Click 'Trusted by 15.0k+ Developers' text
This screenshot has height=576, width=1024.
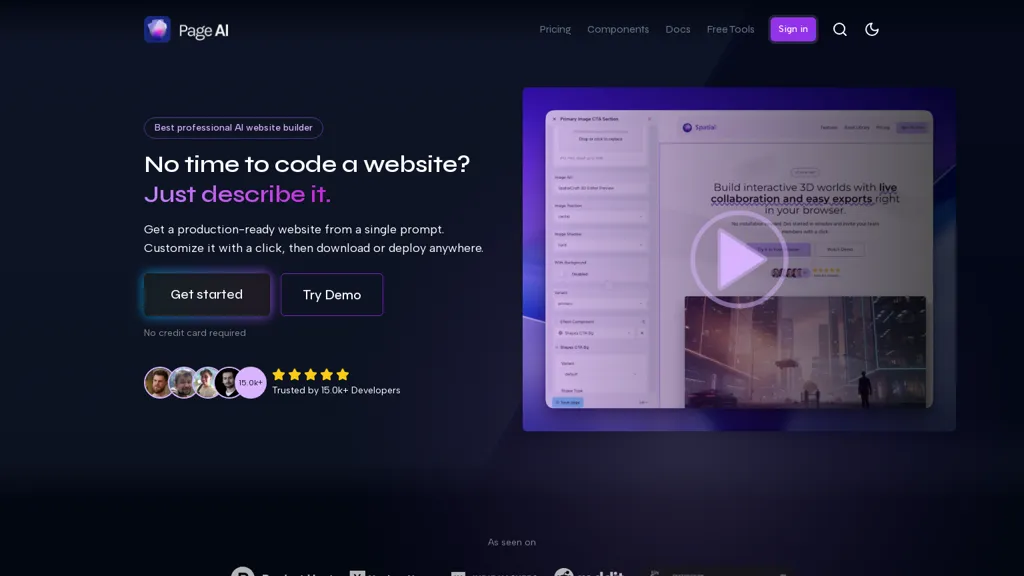pos(336,391)
